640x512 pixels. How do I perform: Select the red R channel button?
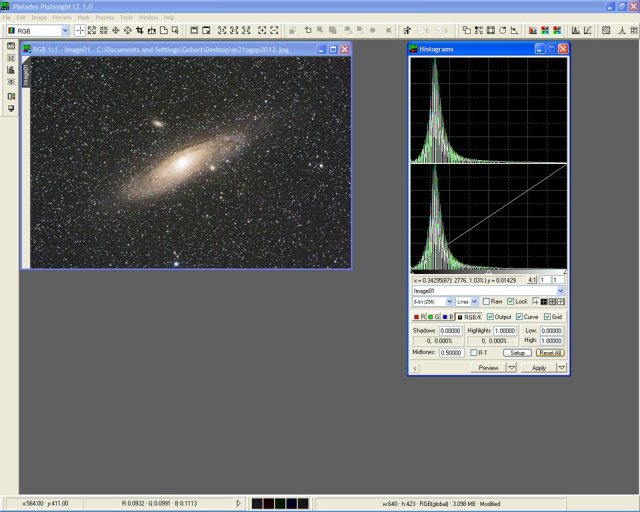tap(418, 316)
